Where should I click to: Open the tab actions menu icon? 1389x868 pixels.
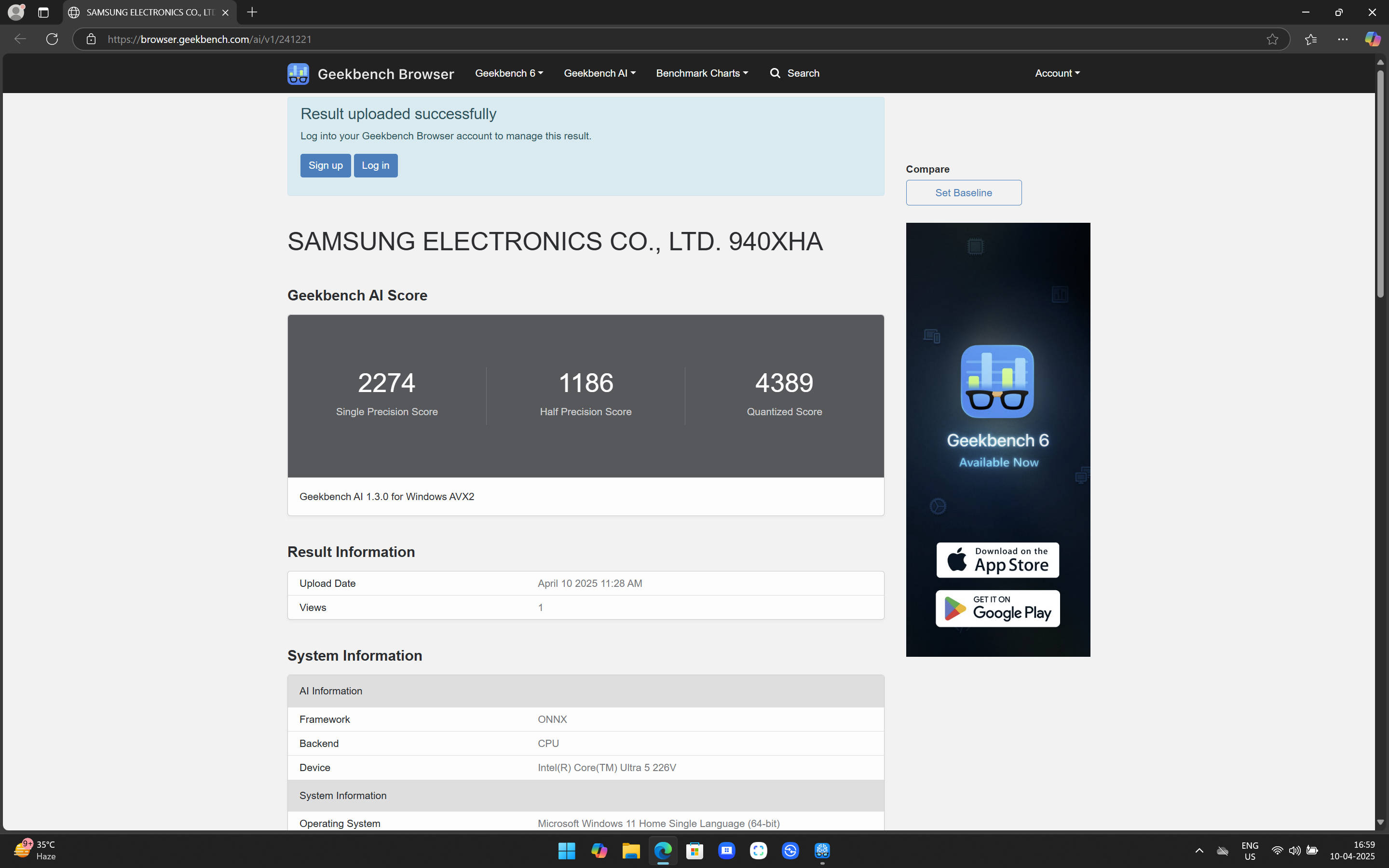[x=43, y=12]
